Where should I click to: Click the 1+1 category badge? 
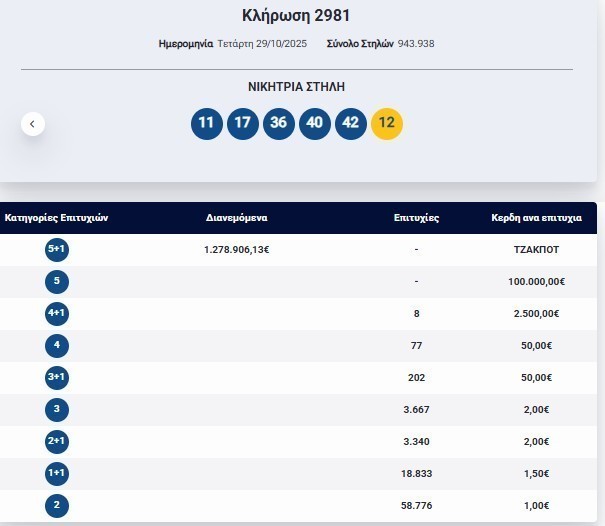(57, 474)
